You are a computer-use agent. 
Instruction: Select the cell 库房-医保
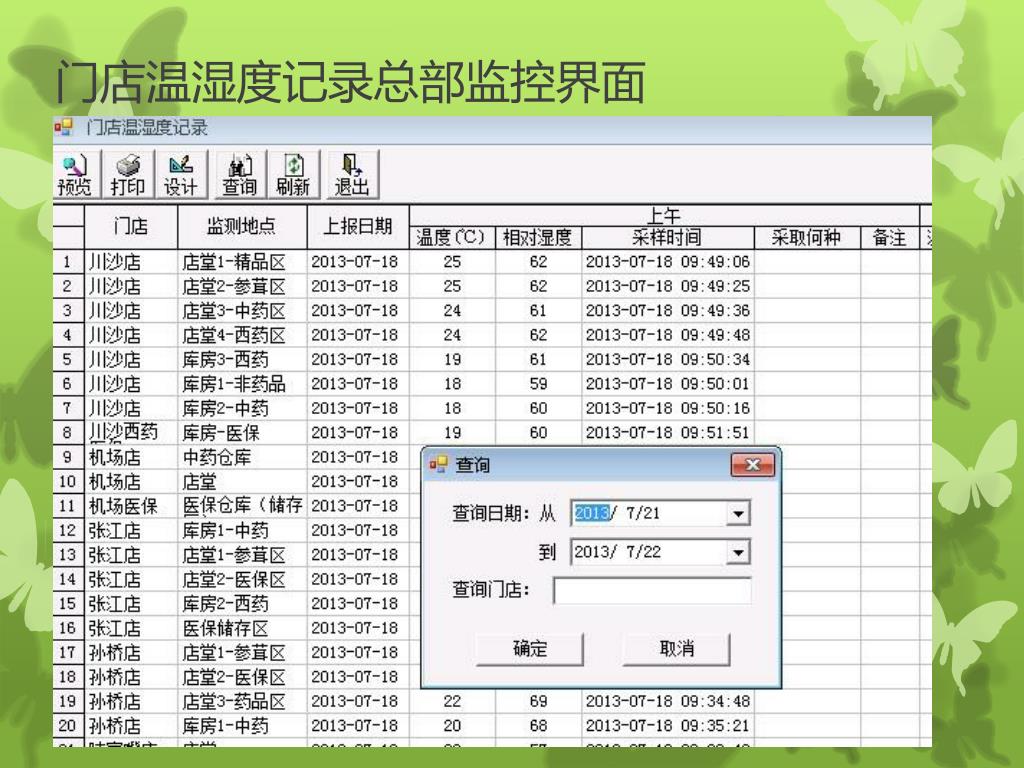pos(242,432)
